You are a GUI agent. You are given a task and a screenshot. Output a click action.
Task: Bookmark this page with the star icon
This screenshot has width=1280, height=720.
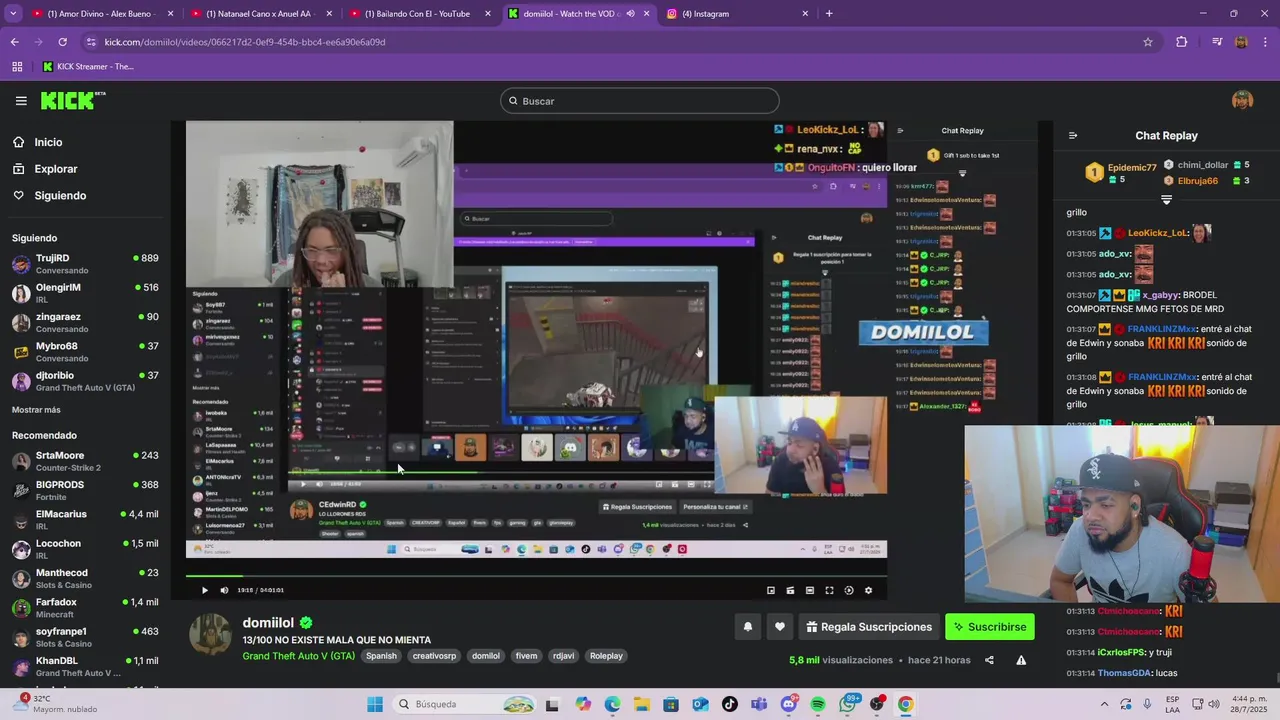[x=1148, y=42]
